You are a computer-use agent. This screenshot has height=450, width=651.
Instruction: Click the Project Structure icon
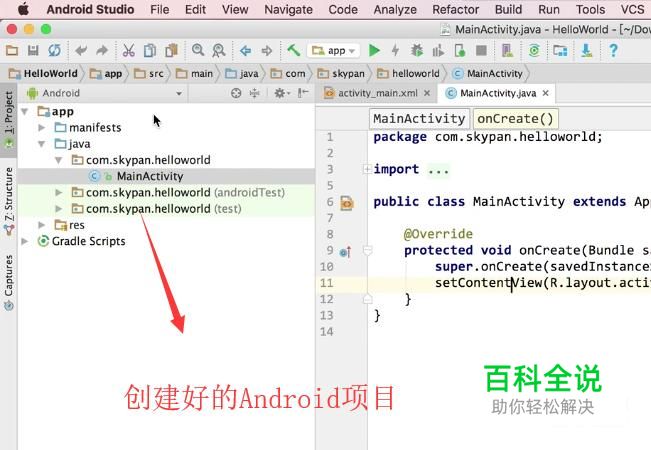pyautogui.click(x=560, y=51)
